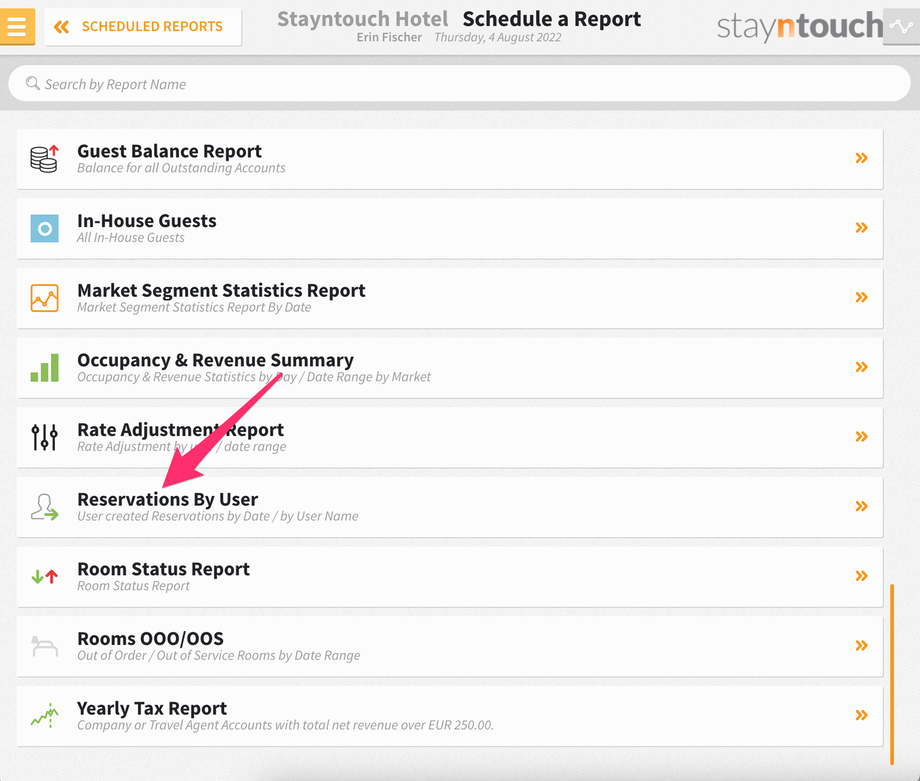Click the Yearly Tax Report graph icon
The image size is (920, 781).
tap(45, 716)
